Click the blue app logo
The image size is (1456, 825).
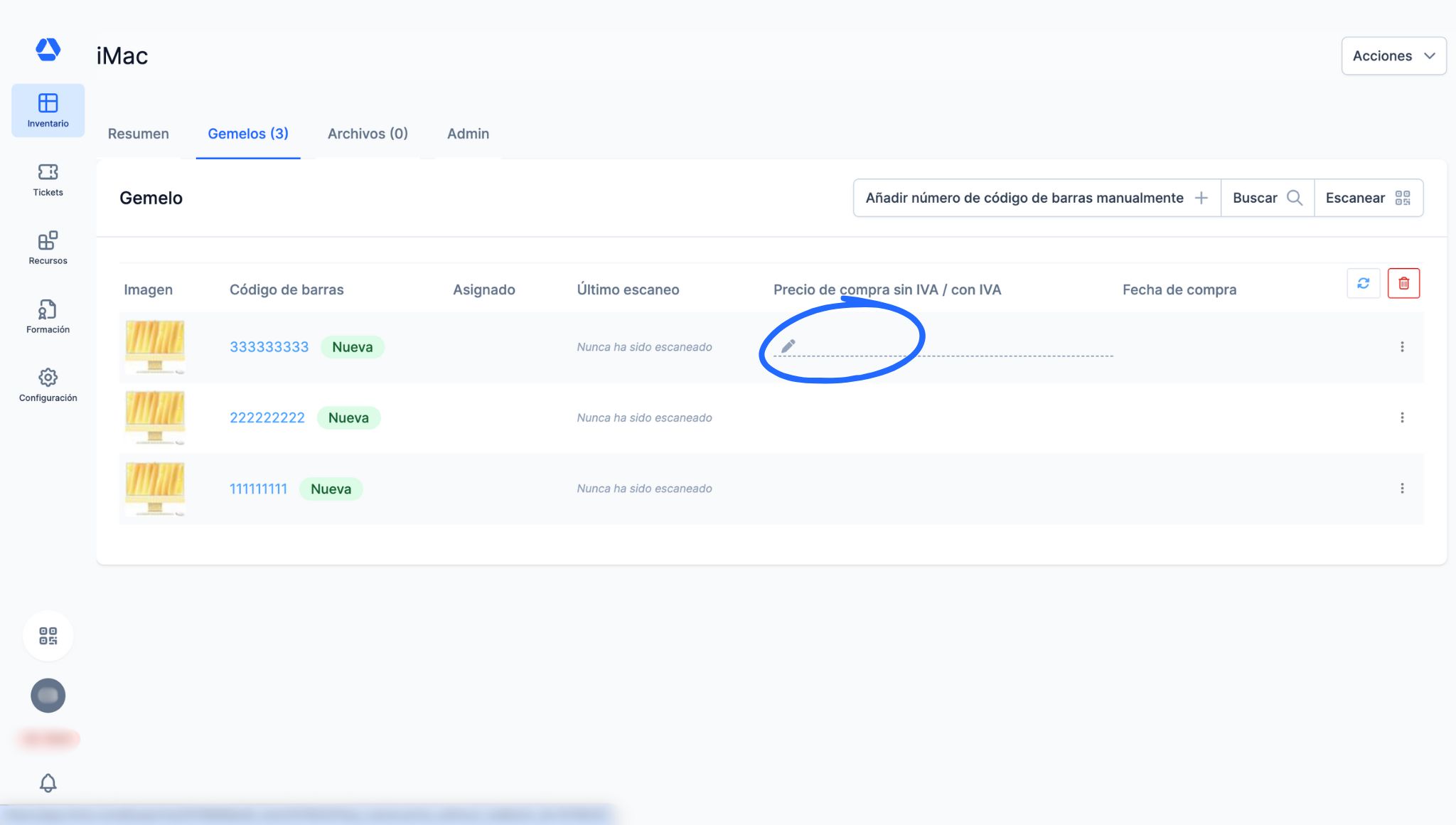point(48,50)
